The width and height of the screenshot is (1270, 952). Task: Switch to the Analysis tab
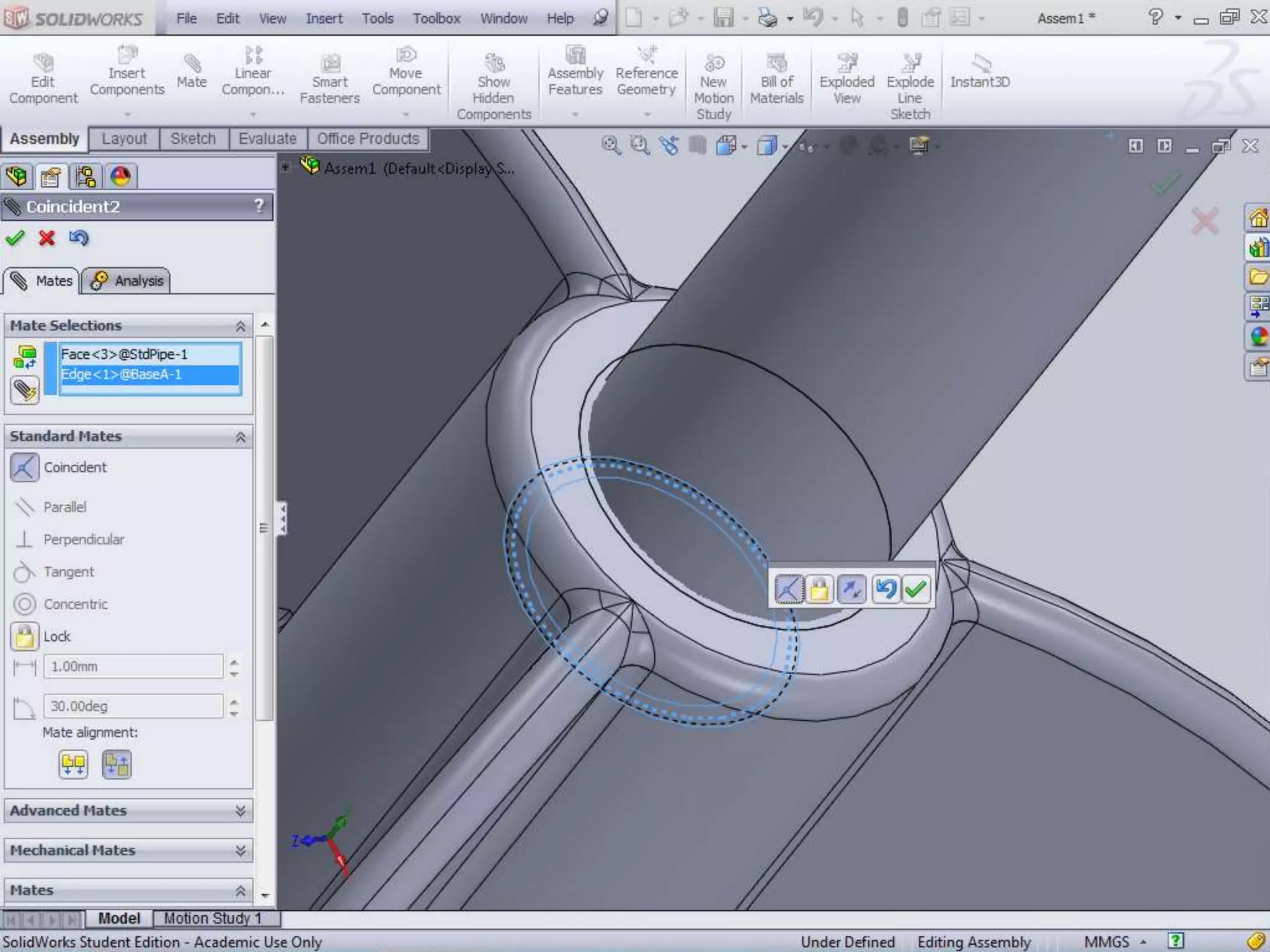[127, 281]
